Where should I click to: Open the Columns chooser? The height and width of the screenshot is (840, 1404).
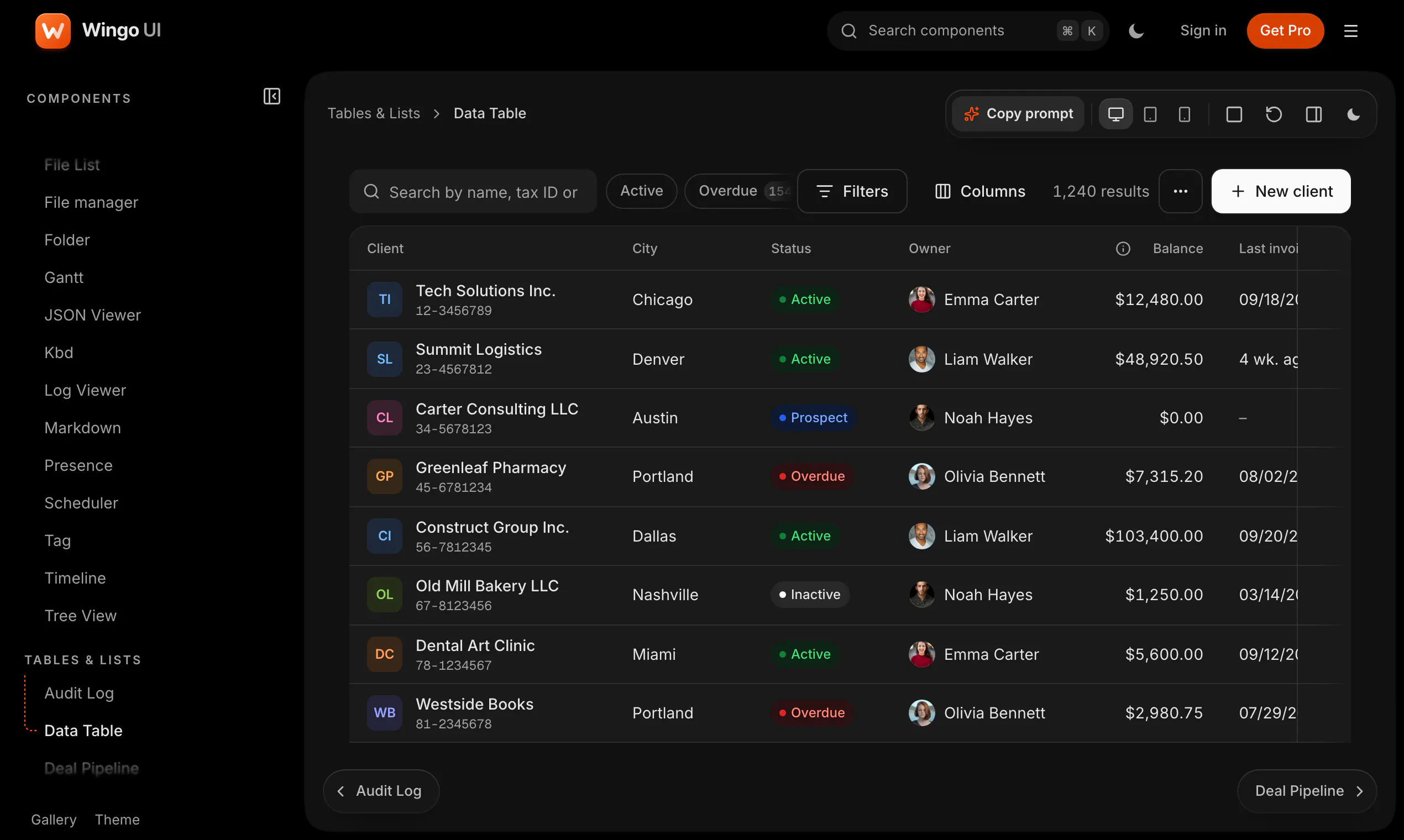pos(979,191)
